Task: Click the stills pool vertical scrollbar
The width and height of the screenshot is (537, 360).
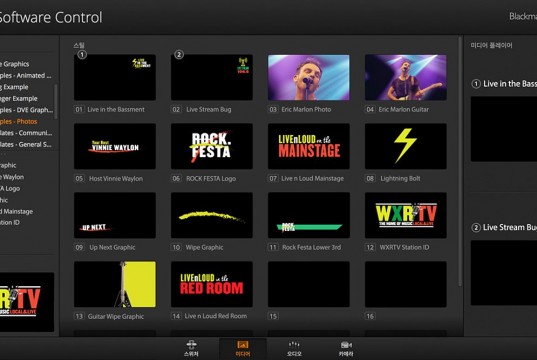Action: point(460,161)
